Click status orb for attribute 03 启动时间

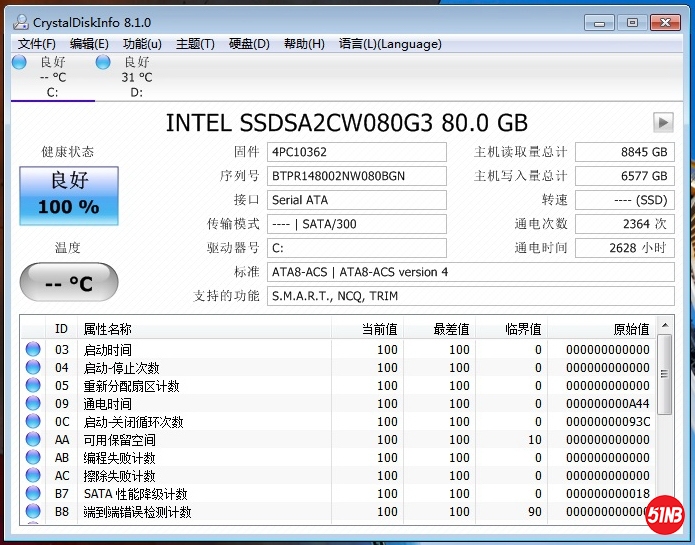tap(33, 350)
